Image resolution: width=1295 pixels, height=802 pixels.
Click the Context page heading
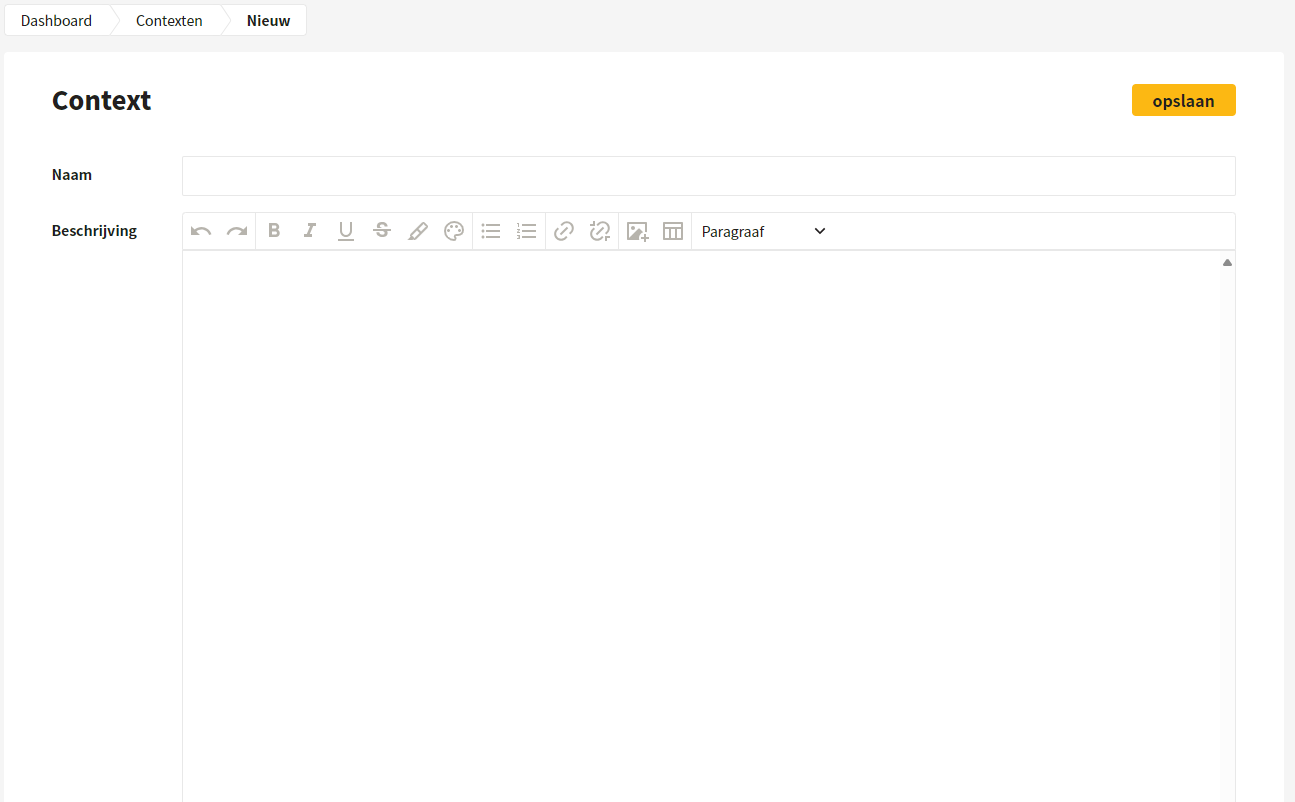[102, 100]
